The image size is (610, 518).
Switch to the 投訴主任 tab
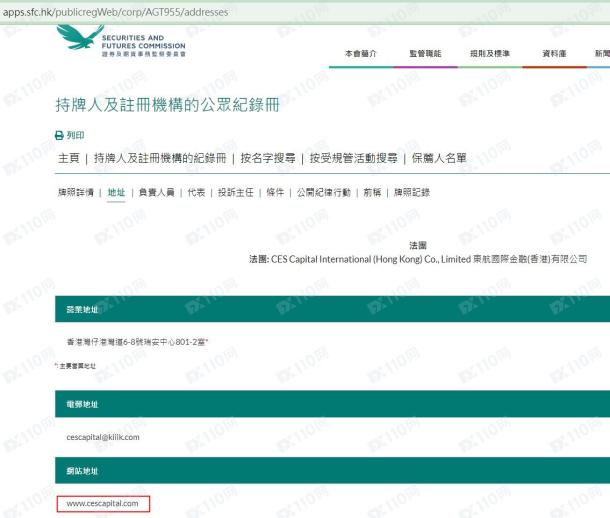[x=235, y=192]
